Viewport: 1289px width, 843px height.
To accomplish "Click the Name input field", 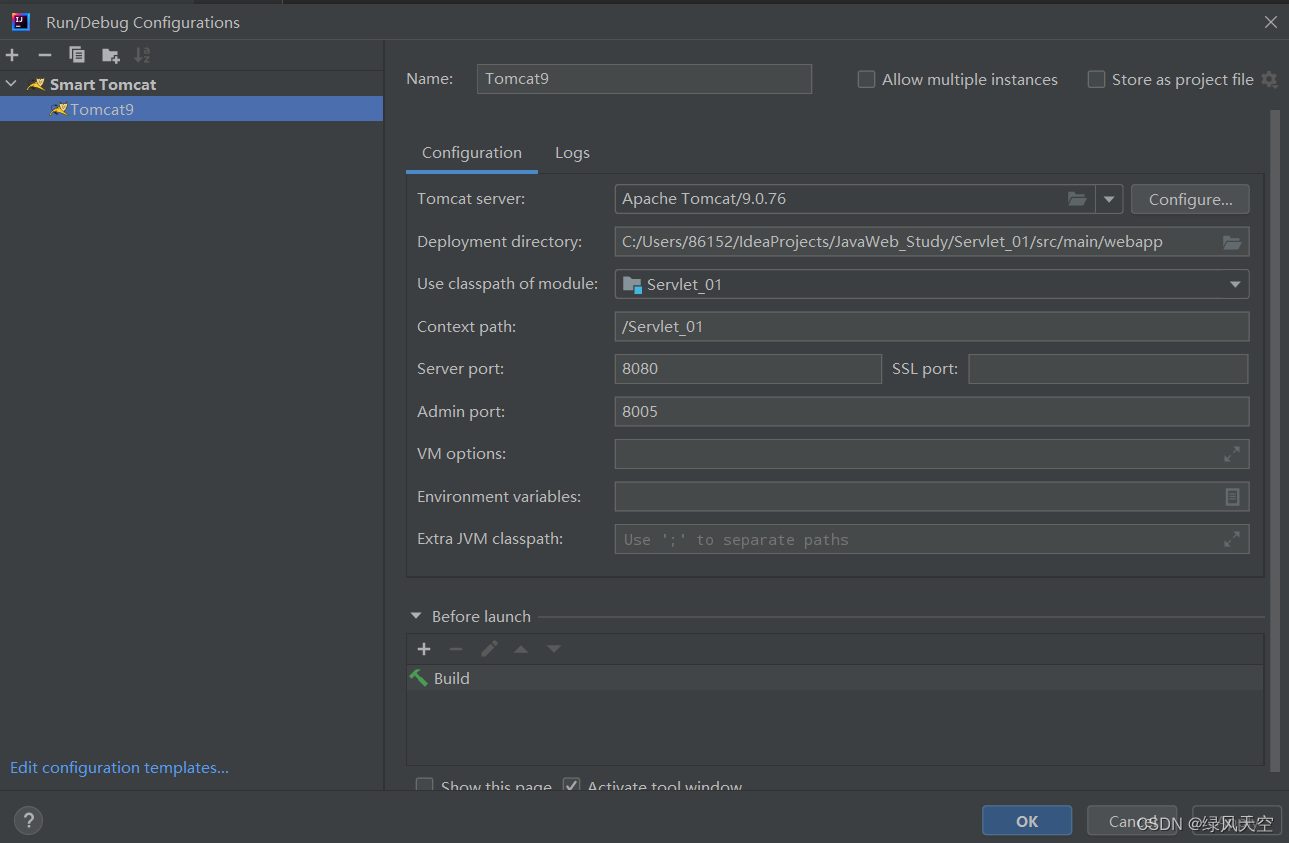I will [644, 79].
